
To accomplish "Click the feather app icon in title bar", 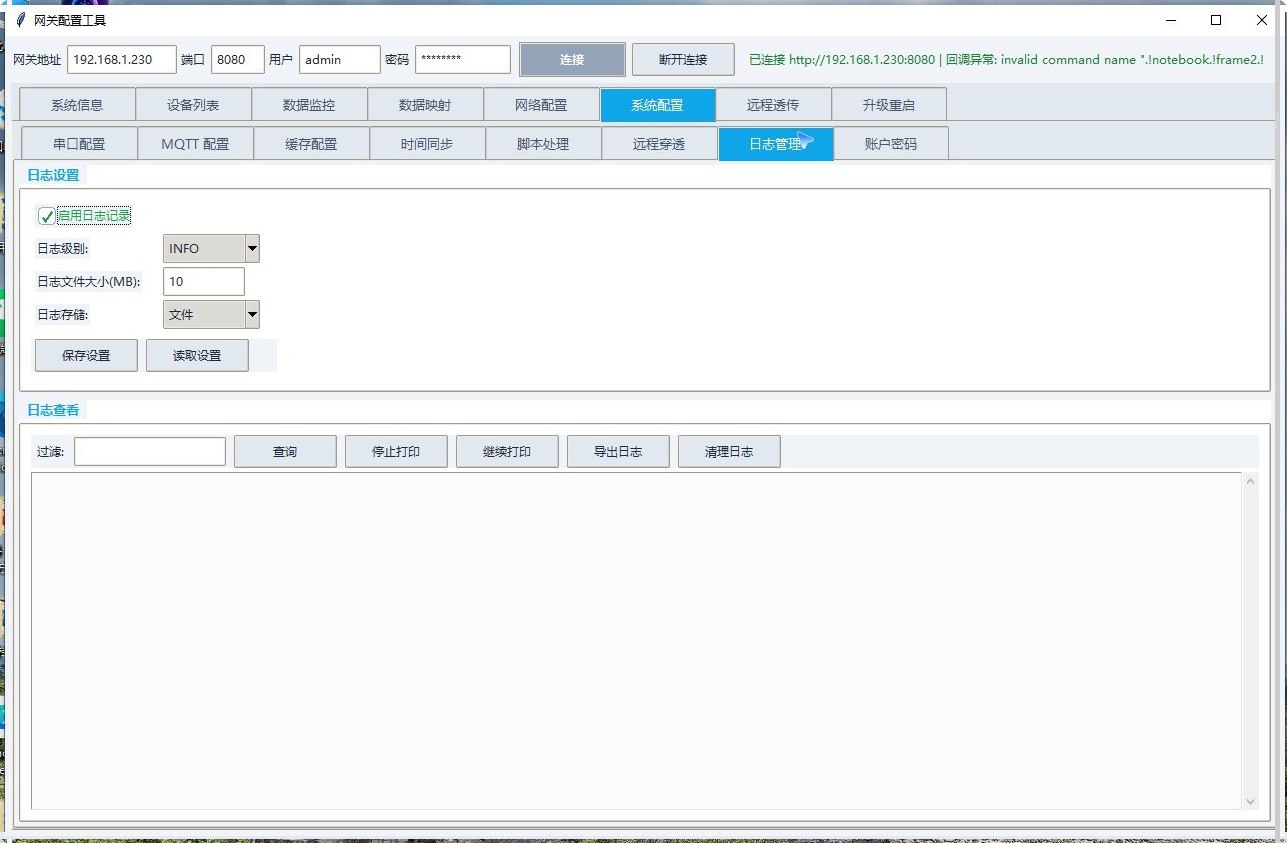I will [20, 20].
